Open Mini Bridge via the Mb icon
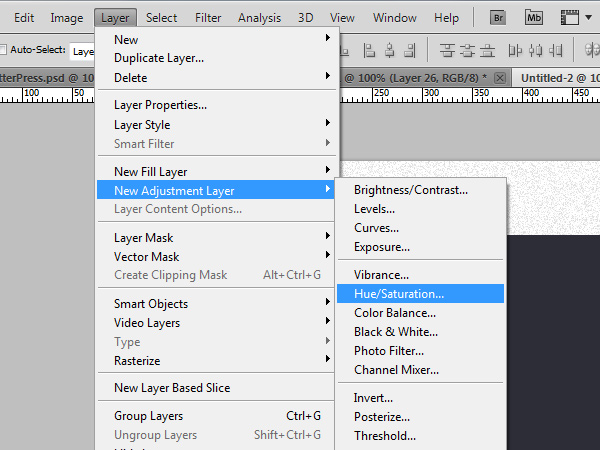The width and height of the screenshot is (600, 450). click(534, 18)
